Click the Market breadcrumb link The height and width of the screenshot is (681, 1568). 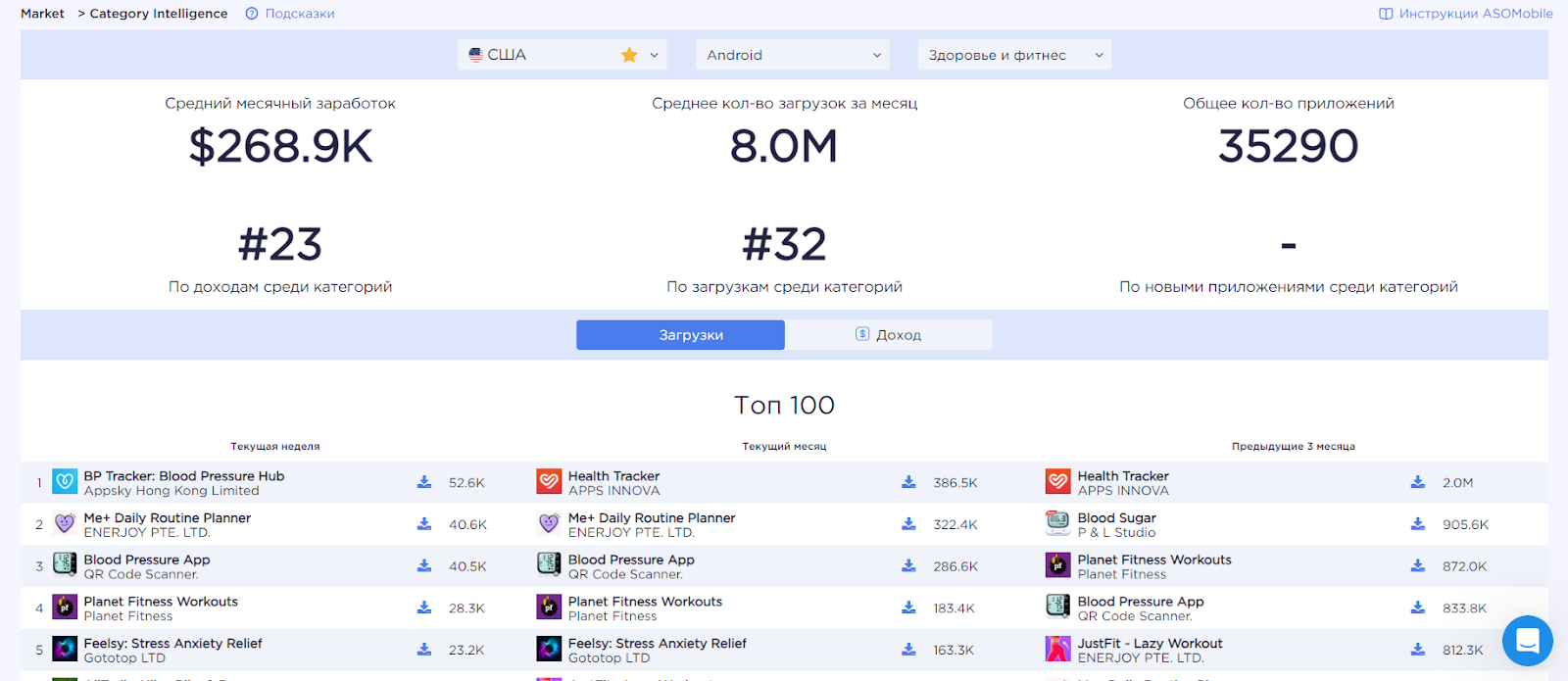point(42,14)
